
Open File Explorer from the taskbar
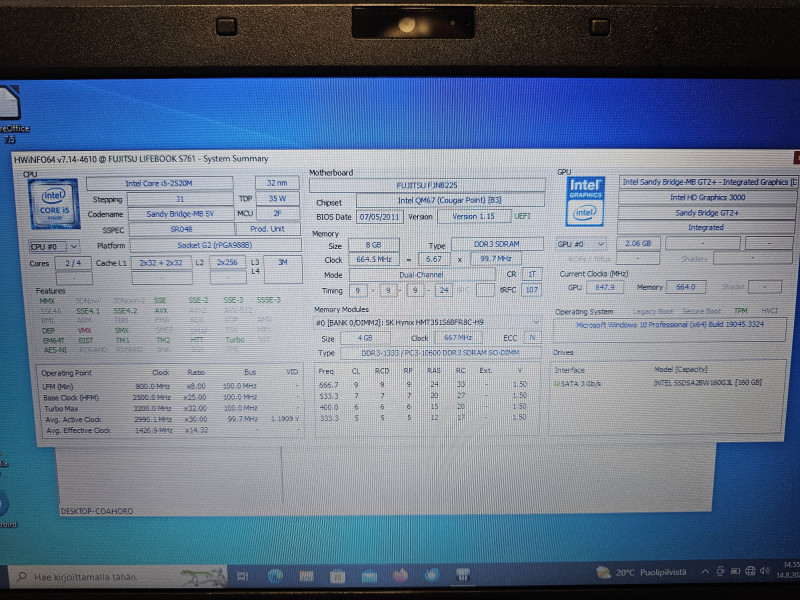coord(306,577)
